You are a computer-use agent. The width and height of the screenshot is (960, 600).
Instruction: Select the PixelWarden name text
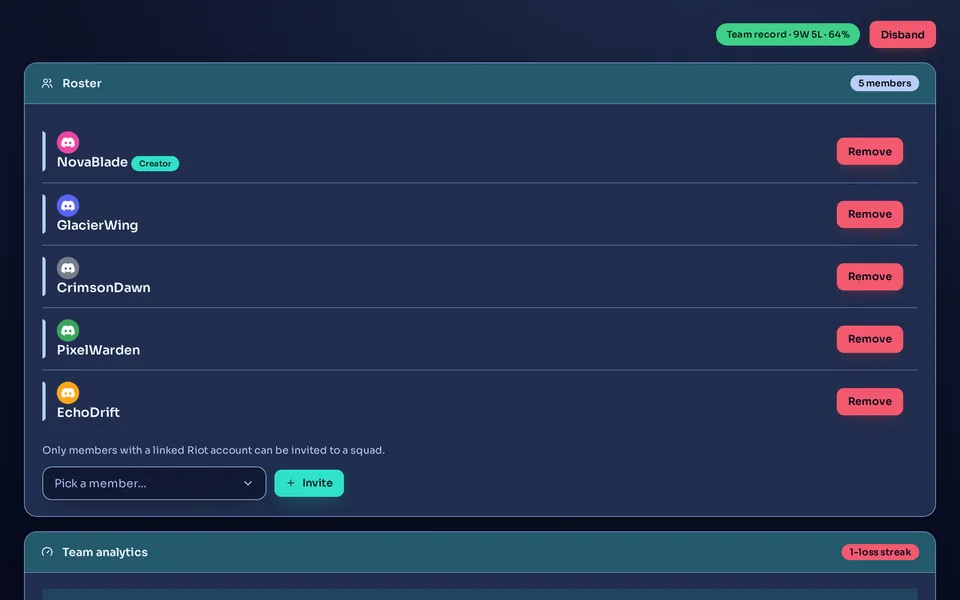(99, 350)
